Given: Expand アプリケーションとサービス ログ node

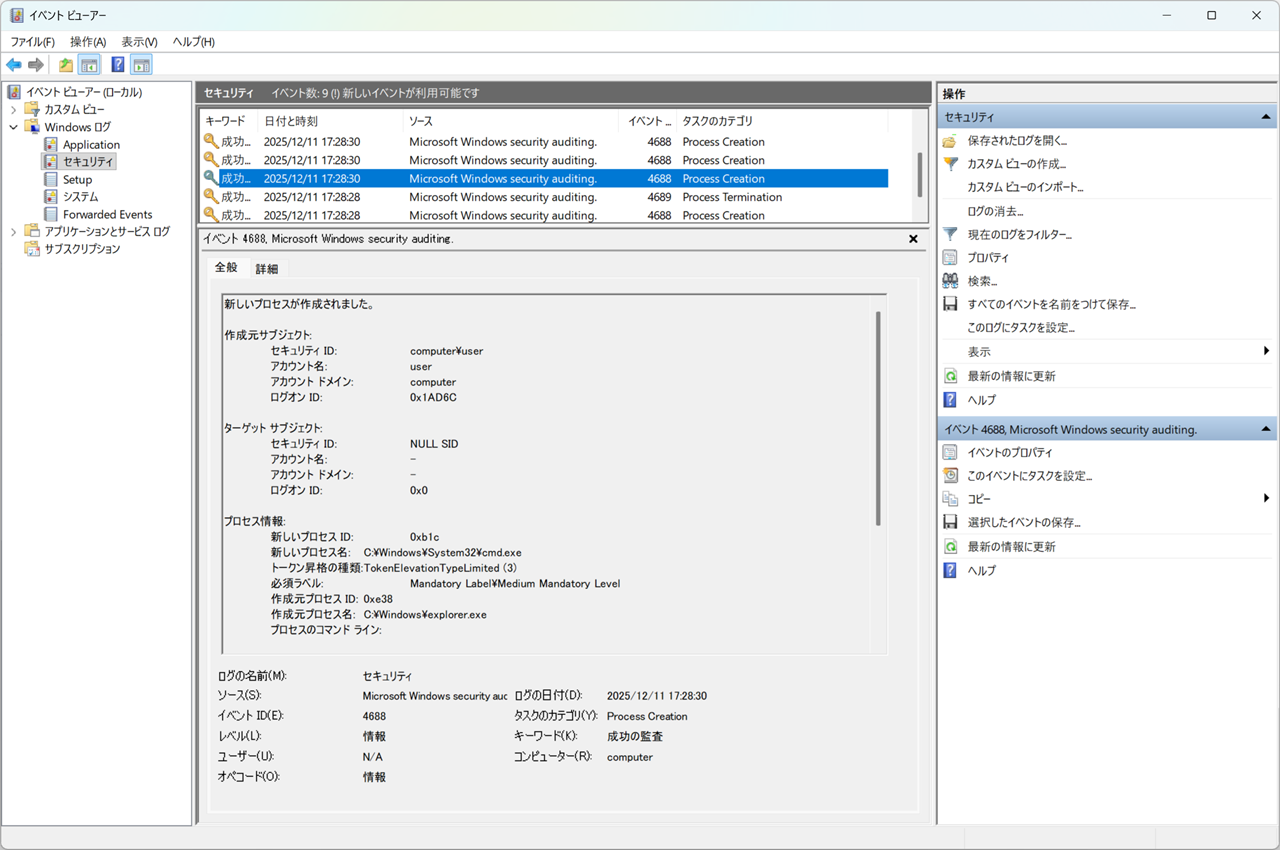Looking at the screenshot, I should click(x=14, y=231).
